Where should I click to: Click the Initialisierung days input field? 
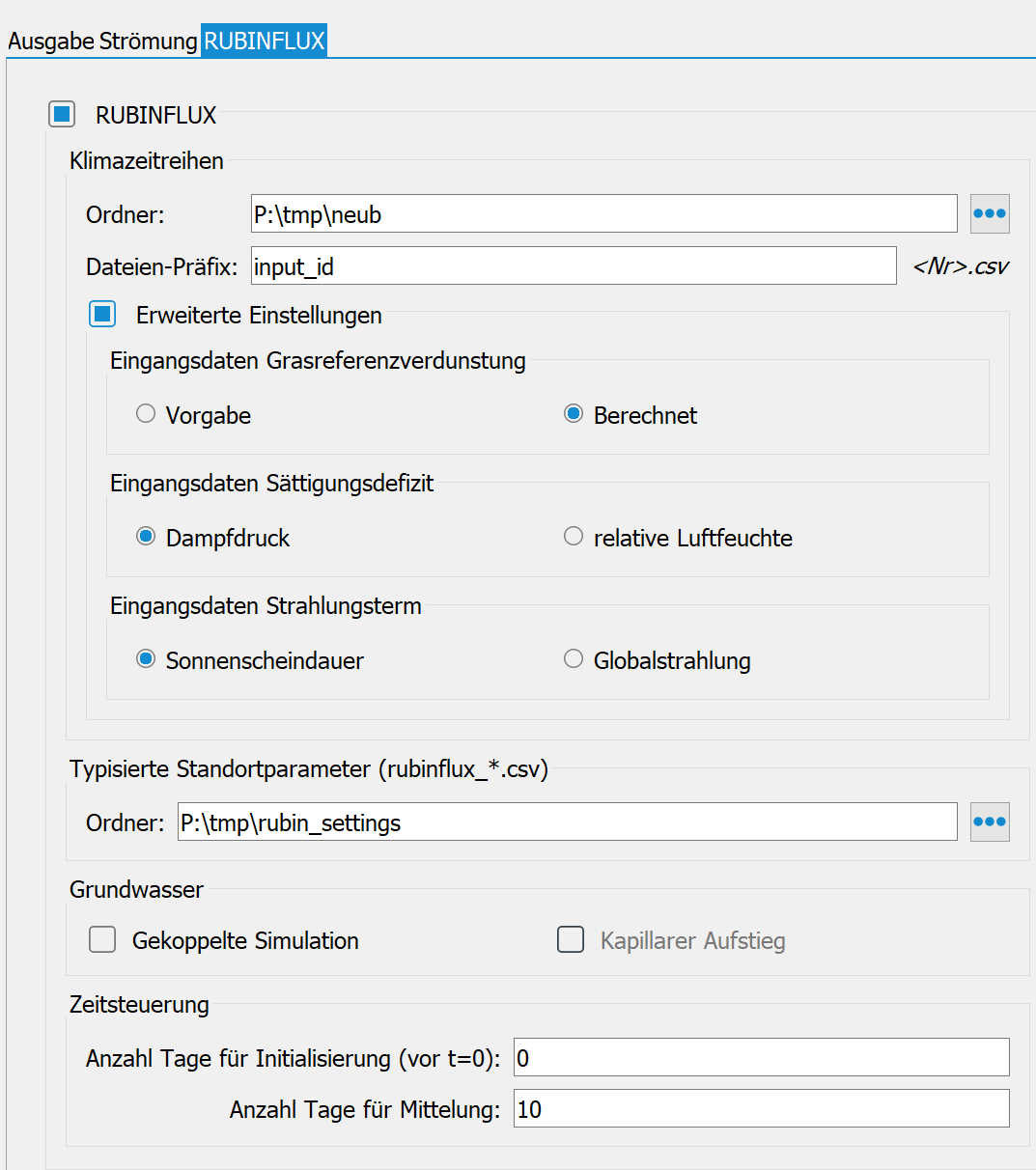point(761,1058)
